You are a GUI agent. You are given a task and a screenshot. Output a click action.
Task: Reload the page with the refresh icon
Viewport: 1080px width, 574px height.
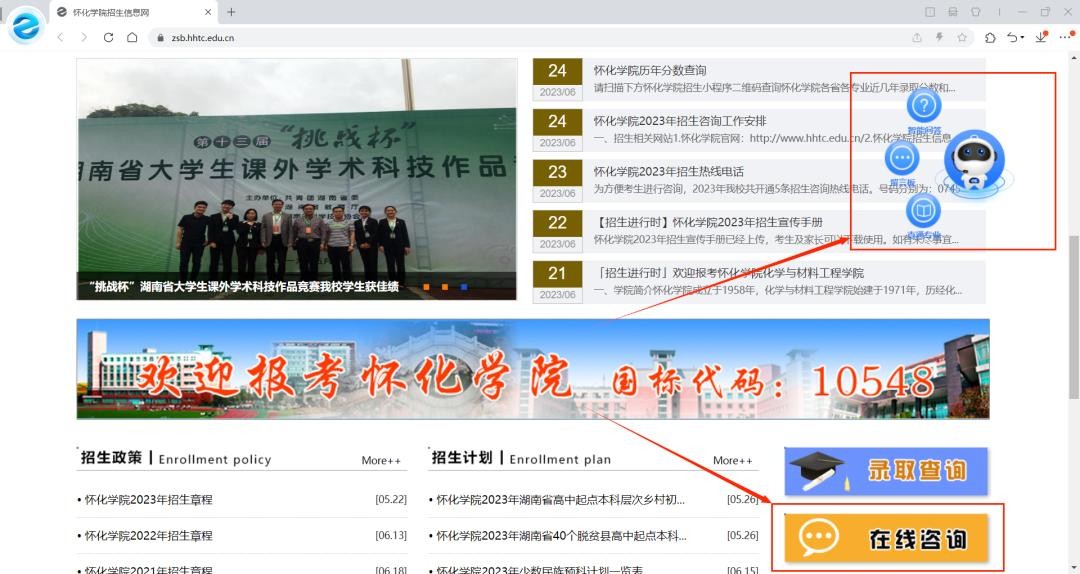tap(109, 37)
